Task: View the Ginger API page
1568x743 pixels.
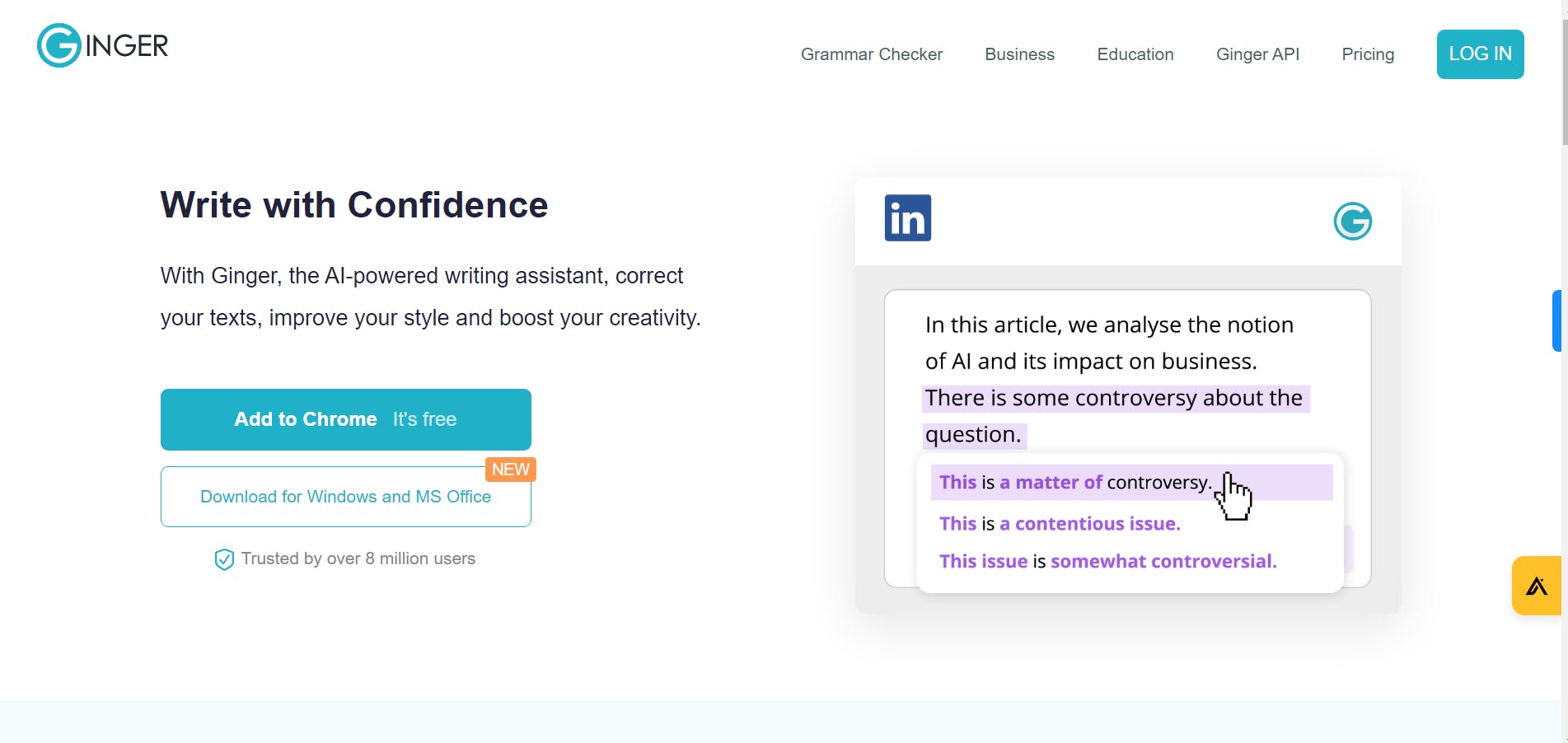Action: (1257, 54)
